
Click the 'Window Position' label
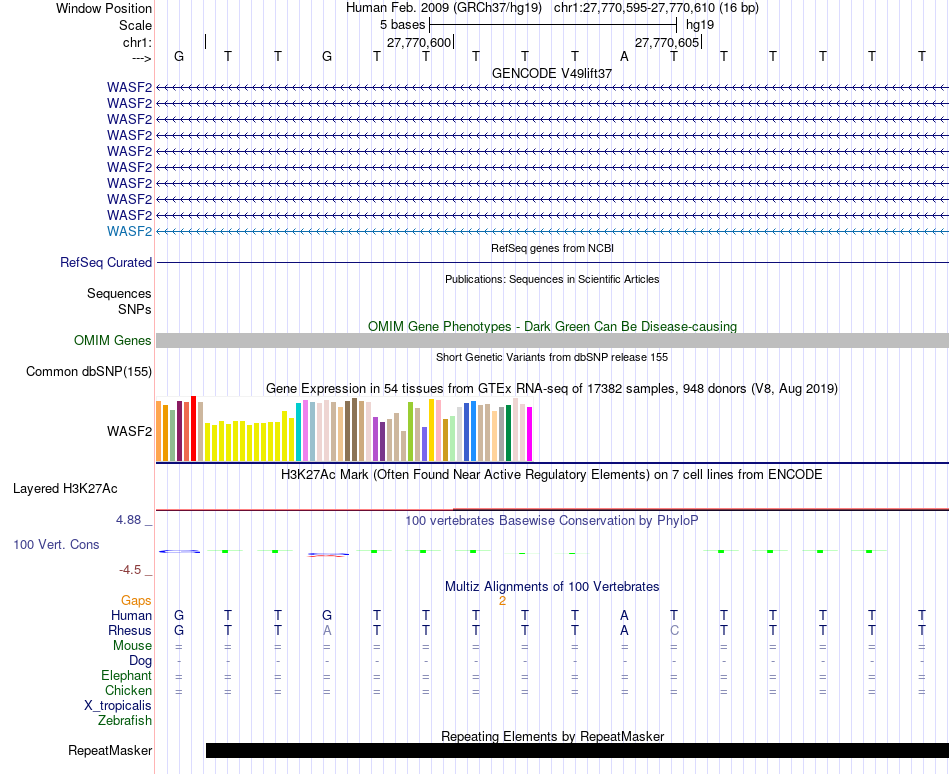click(104, 8)
